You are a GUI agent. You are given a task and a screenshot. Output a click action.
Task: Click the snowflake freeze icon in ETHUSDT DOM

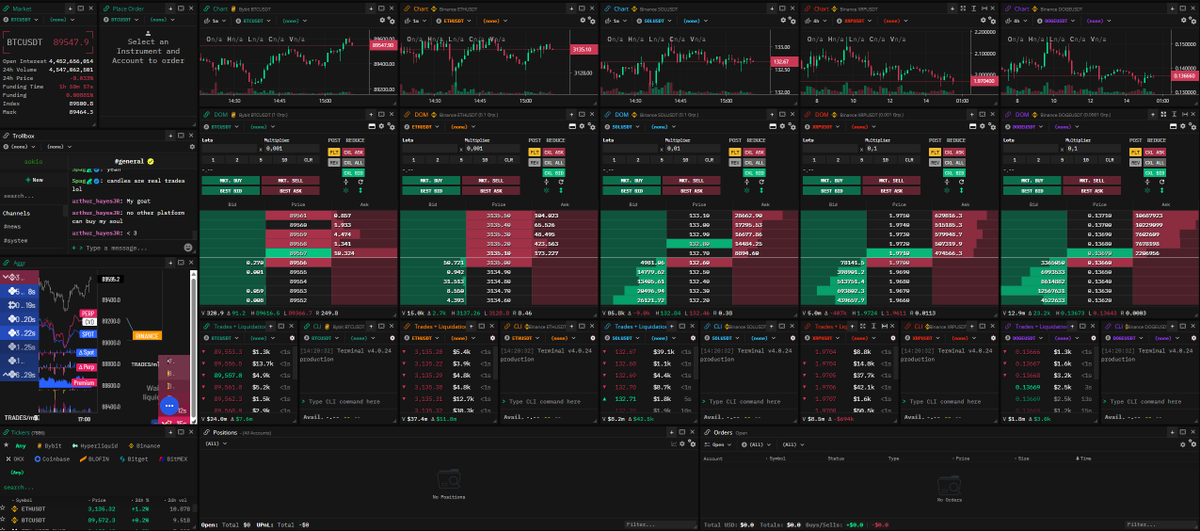pos(546,190)
